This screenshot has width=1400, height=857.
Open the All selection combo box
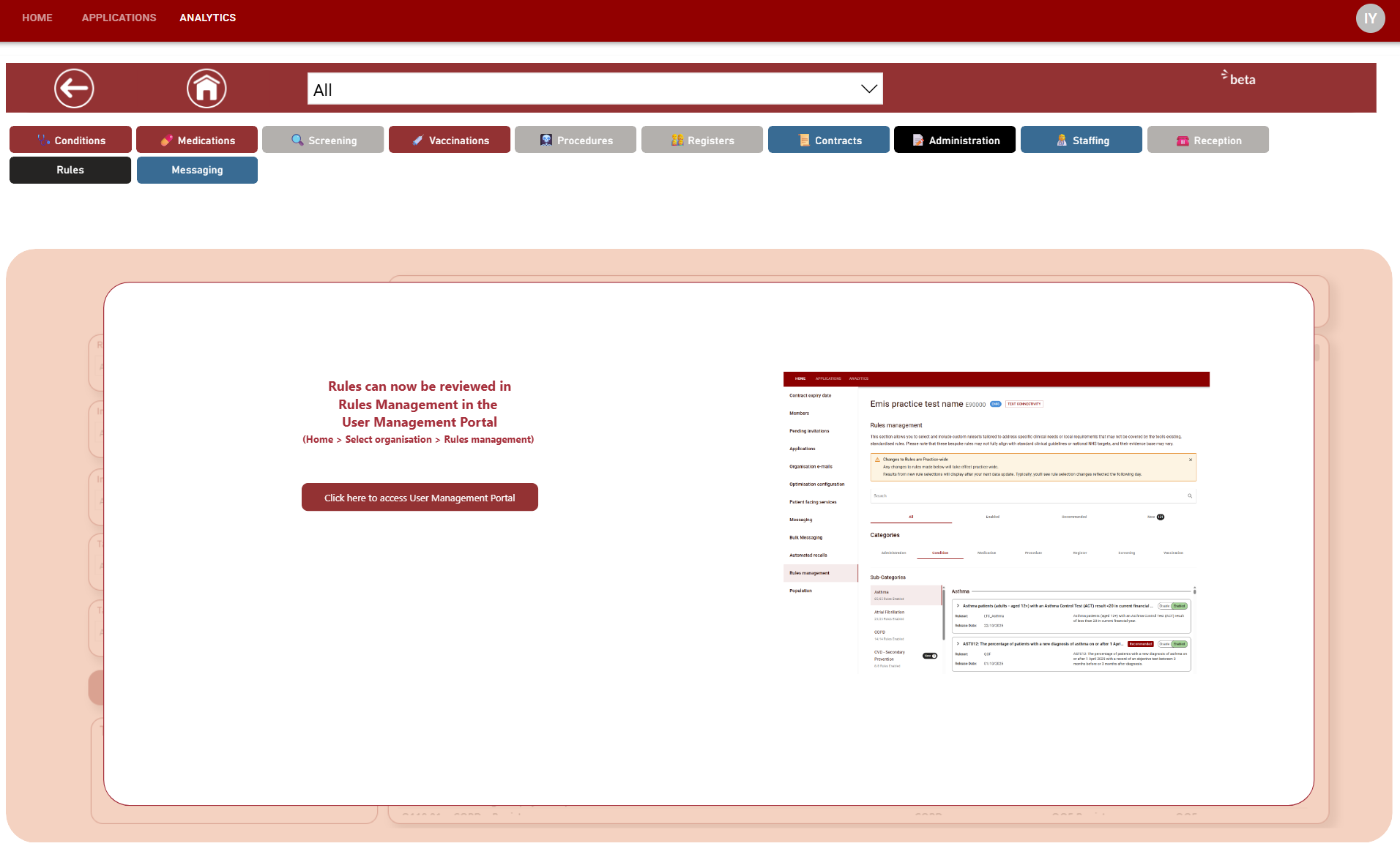pos(586,89)
